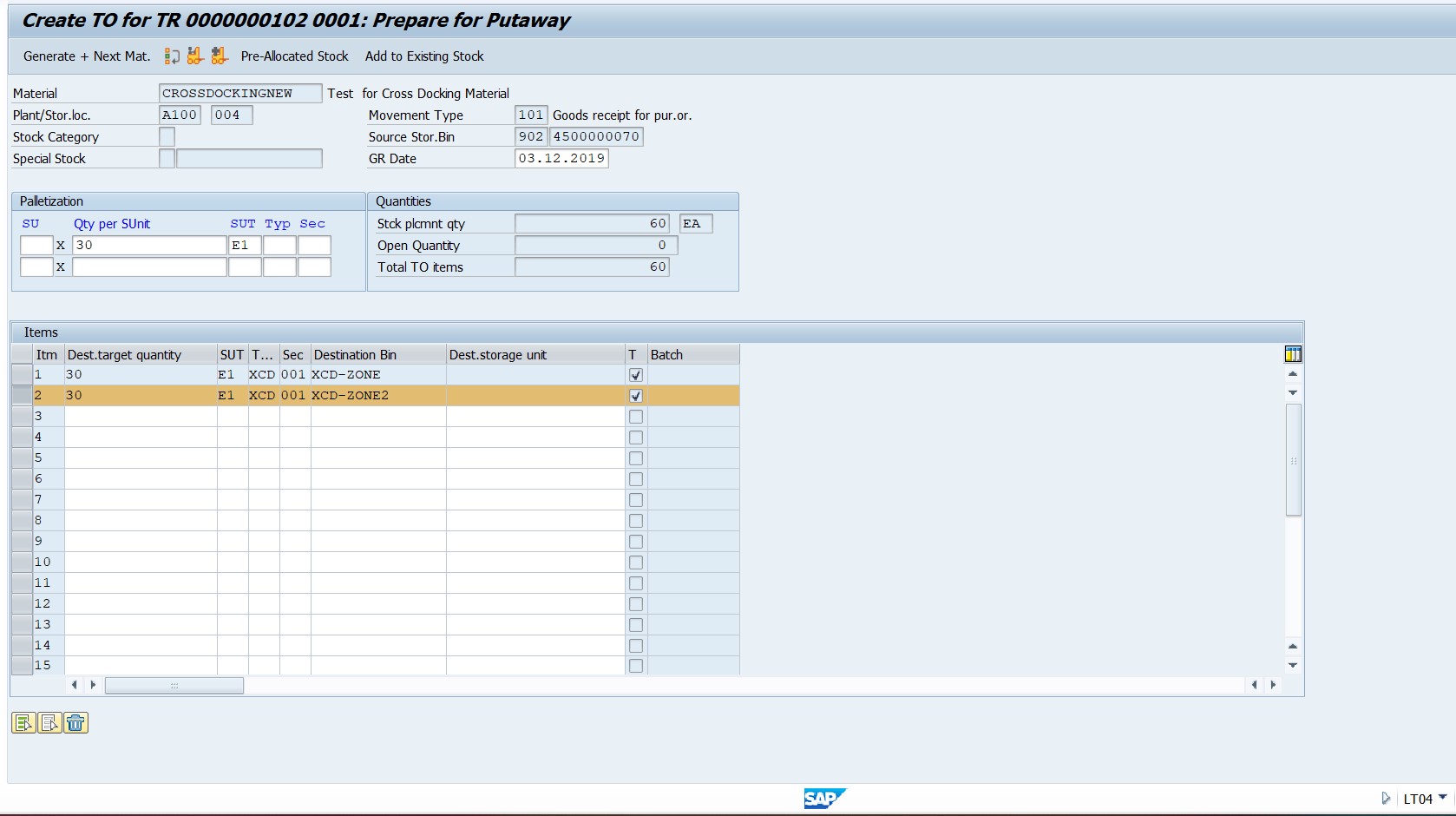Click the first SU count input field
The width and height of the screenshot is (1456, 816).
36,246
